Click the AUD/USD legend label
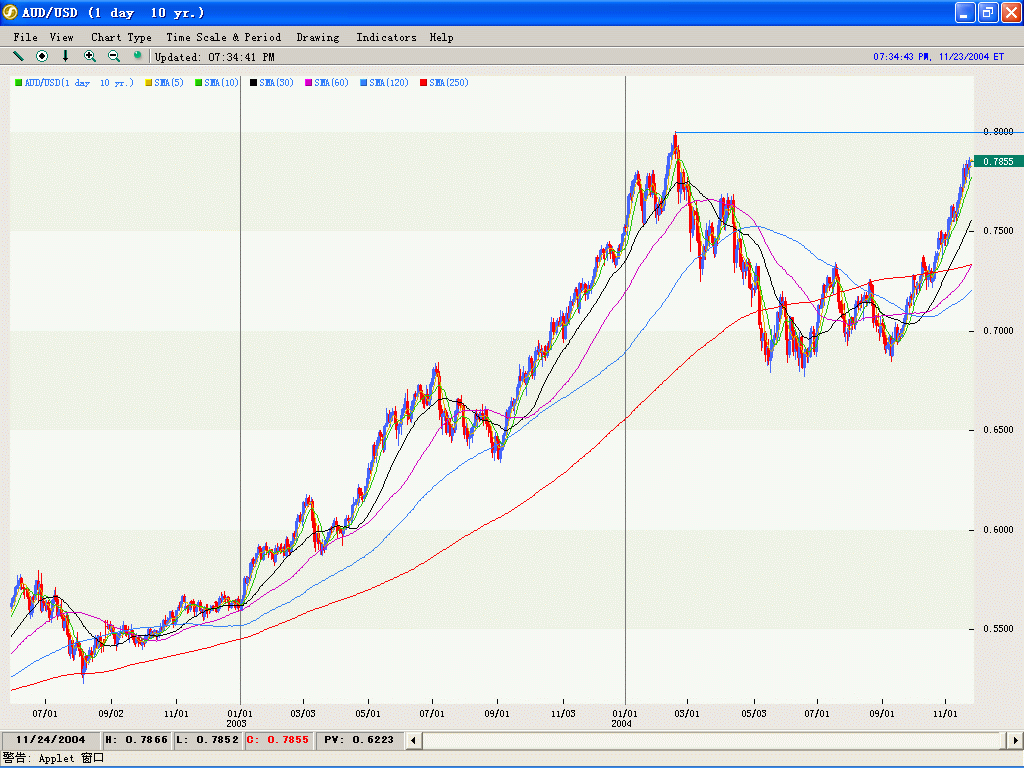 click(79, 82)
